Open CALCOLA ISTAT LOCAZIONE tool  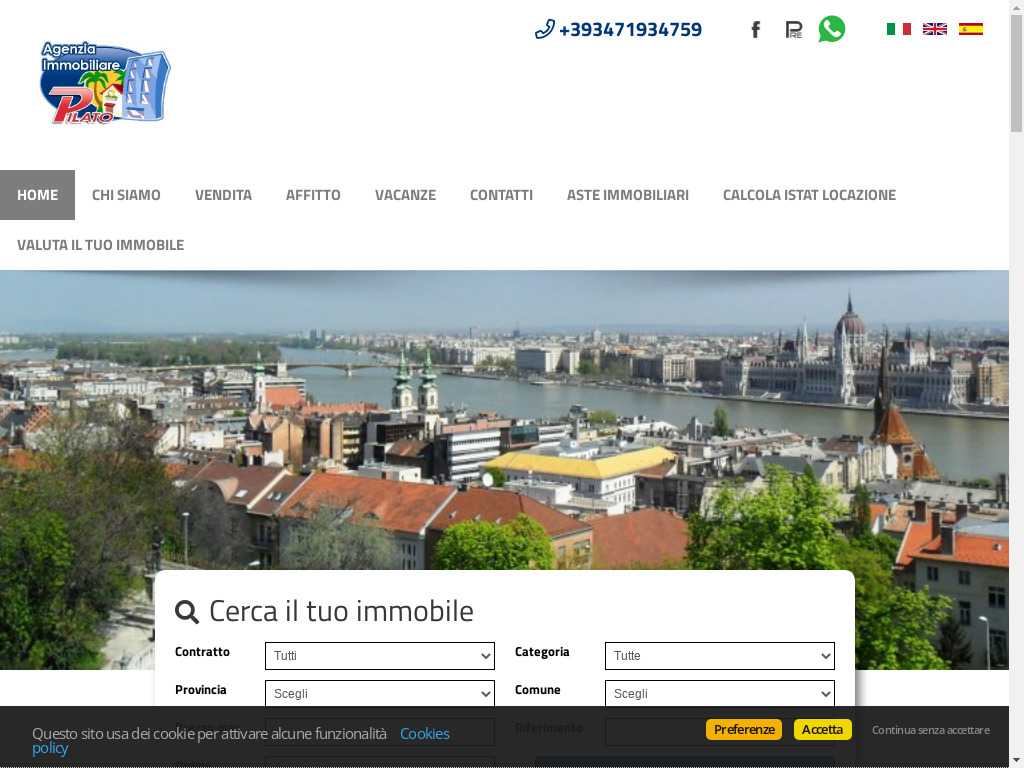[809, 195]
